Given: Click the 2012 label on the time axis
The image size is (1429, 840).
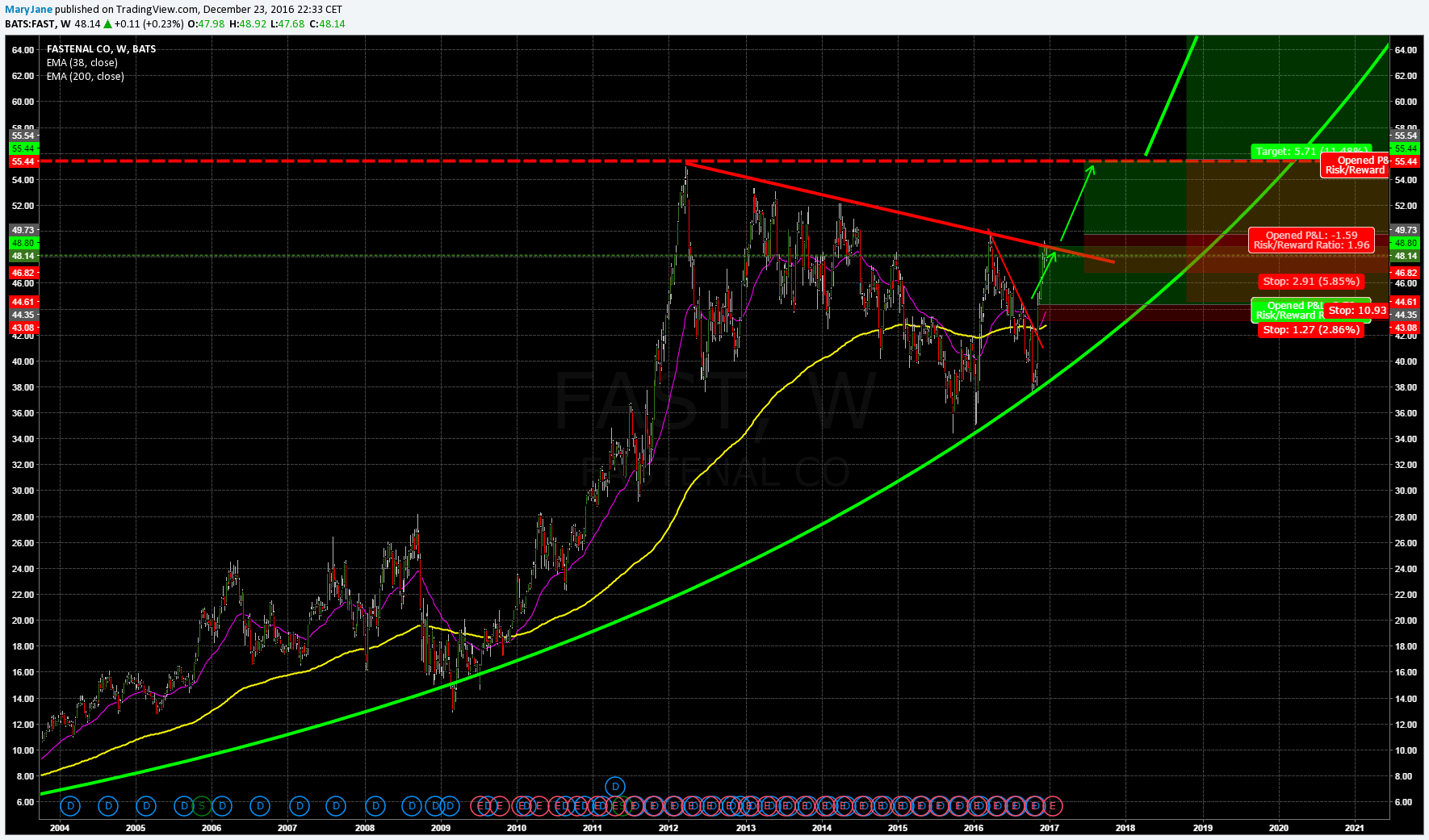Looking at the screenshot, I should coord(668,828).
